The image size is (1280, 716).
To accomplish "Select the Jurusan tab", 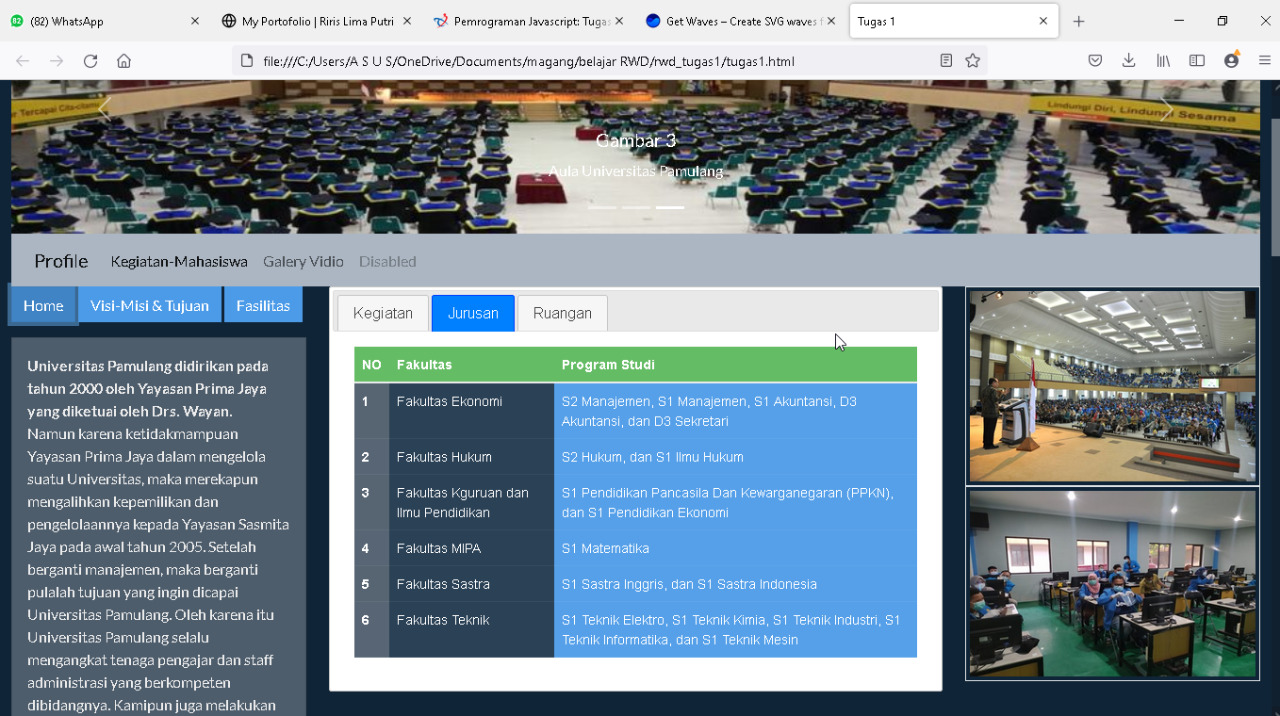I will point(473,313).
